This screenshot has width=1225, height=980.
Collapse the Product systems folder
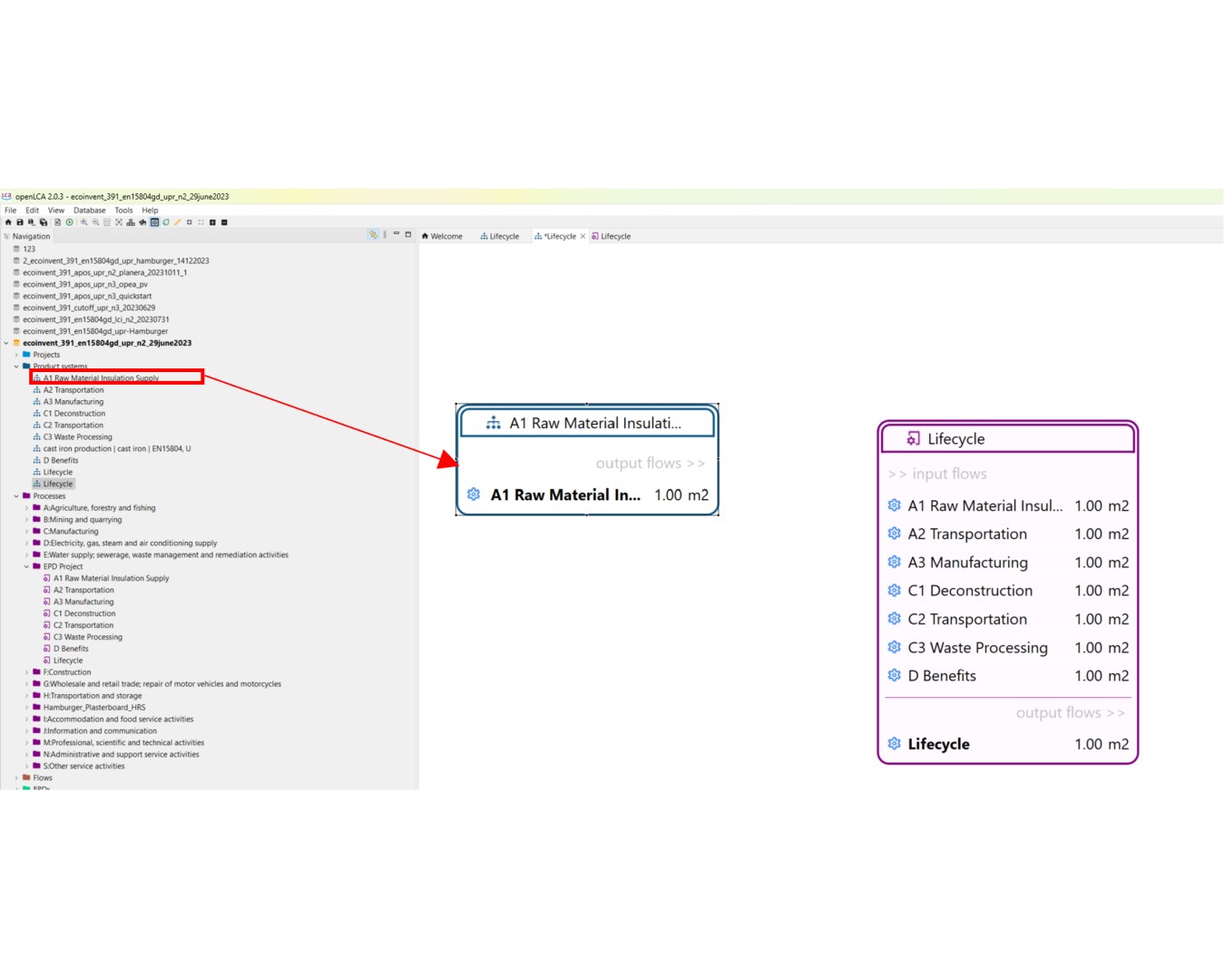pos(16,367)
